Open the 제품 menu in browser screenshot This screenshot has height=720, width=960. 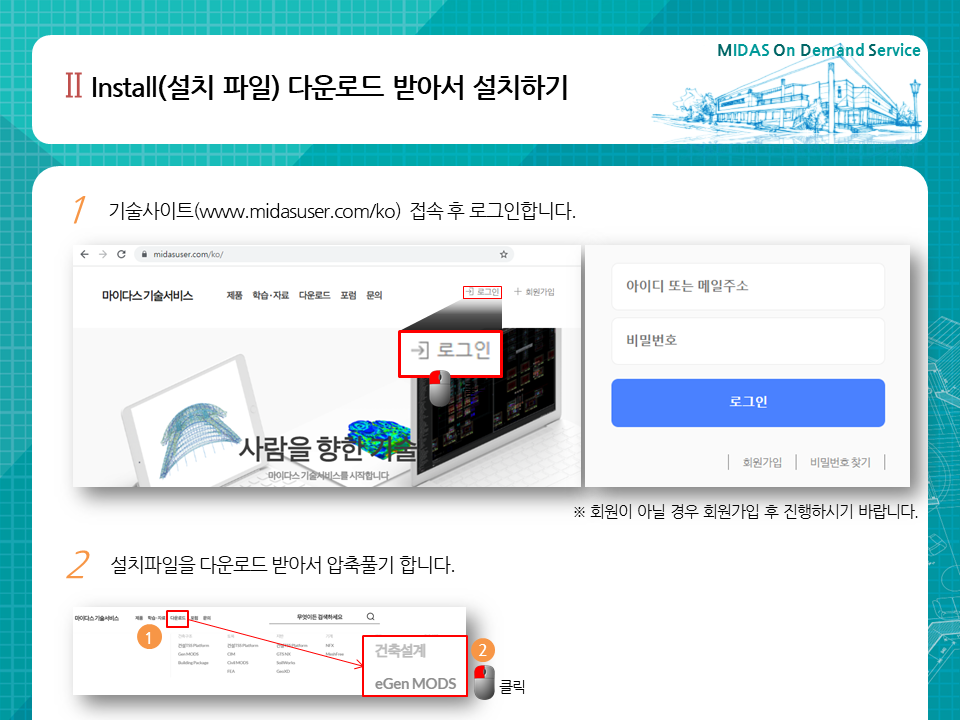(234, 295)
